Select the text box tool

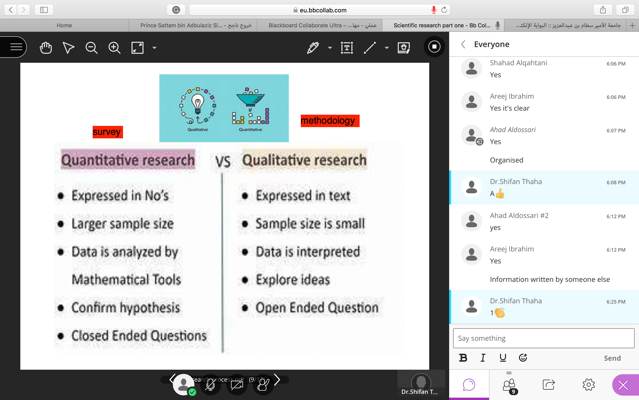(x=347, y=47)
